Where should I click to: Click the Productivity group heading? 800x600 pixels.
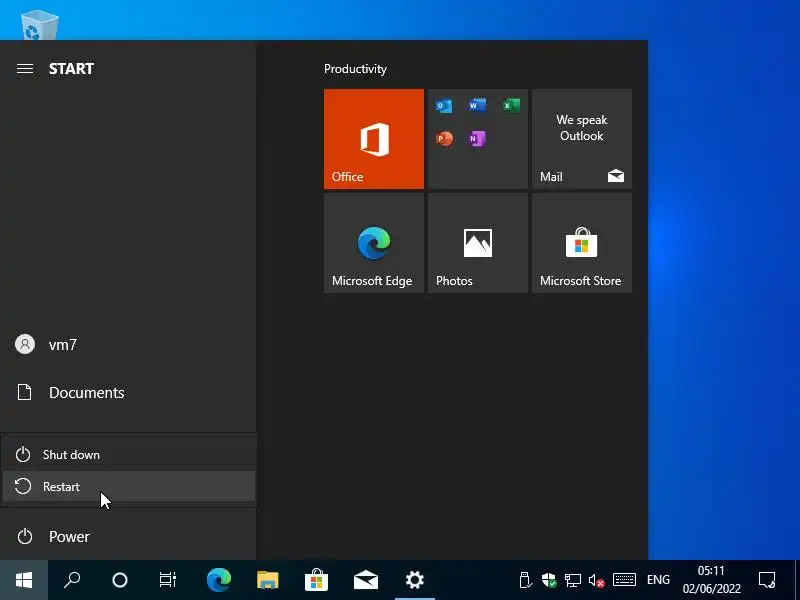point(355,69)
